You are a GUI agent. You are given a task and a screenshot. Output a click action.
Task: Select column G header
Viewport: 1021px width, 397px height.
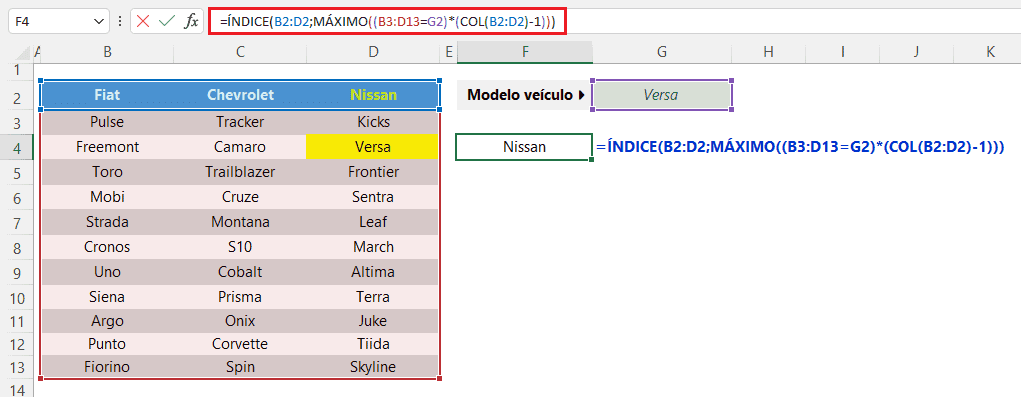pos(662,52)
